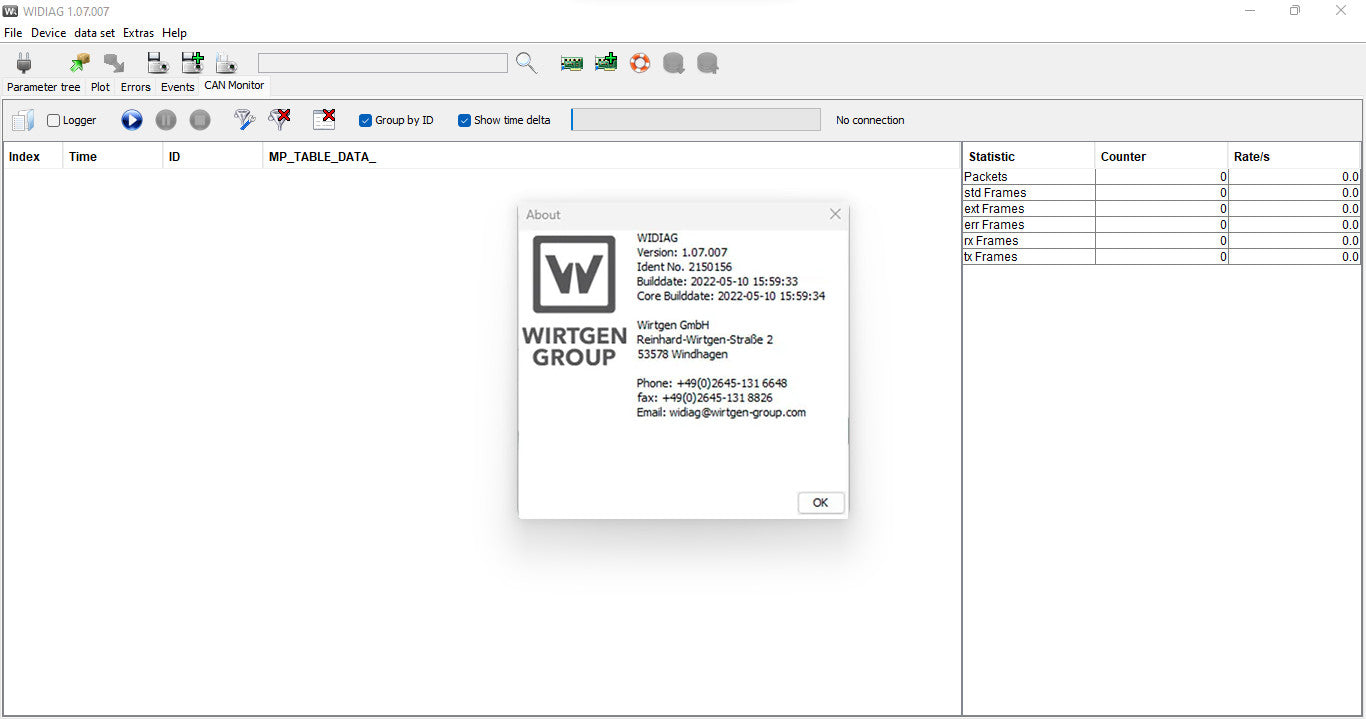
Task: Pause the CAN monitor capture
Action: tap(166, 120)
